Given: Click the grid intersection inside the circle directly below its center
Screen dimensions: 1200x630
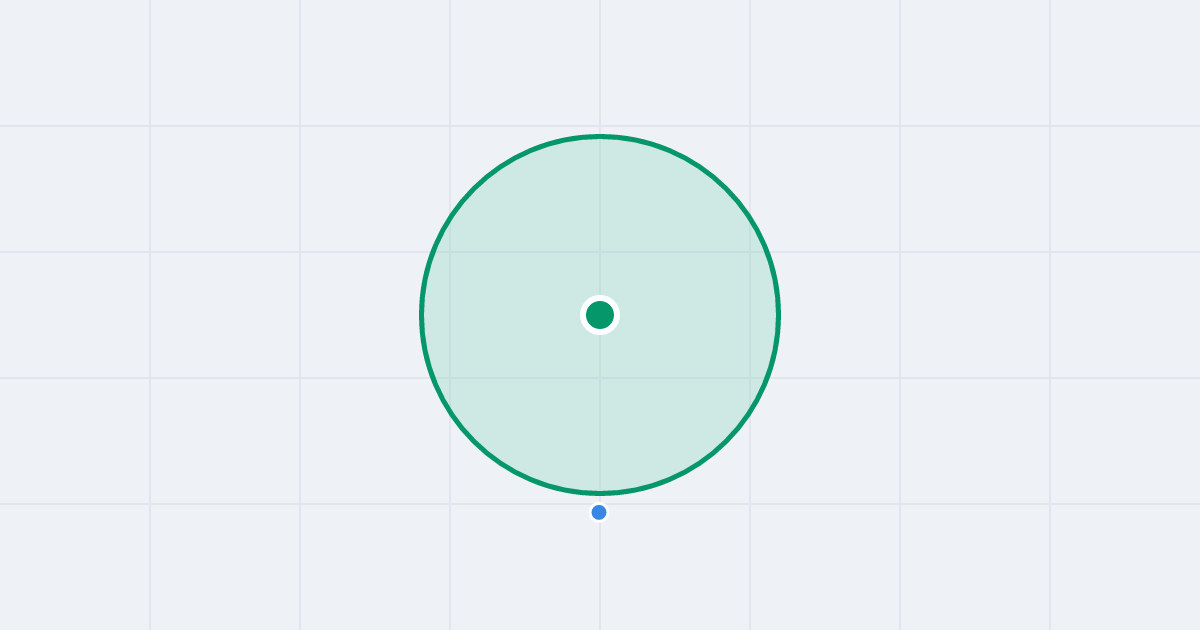Looking at the screenshot, I should (x=600, y=378).
